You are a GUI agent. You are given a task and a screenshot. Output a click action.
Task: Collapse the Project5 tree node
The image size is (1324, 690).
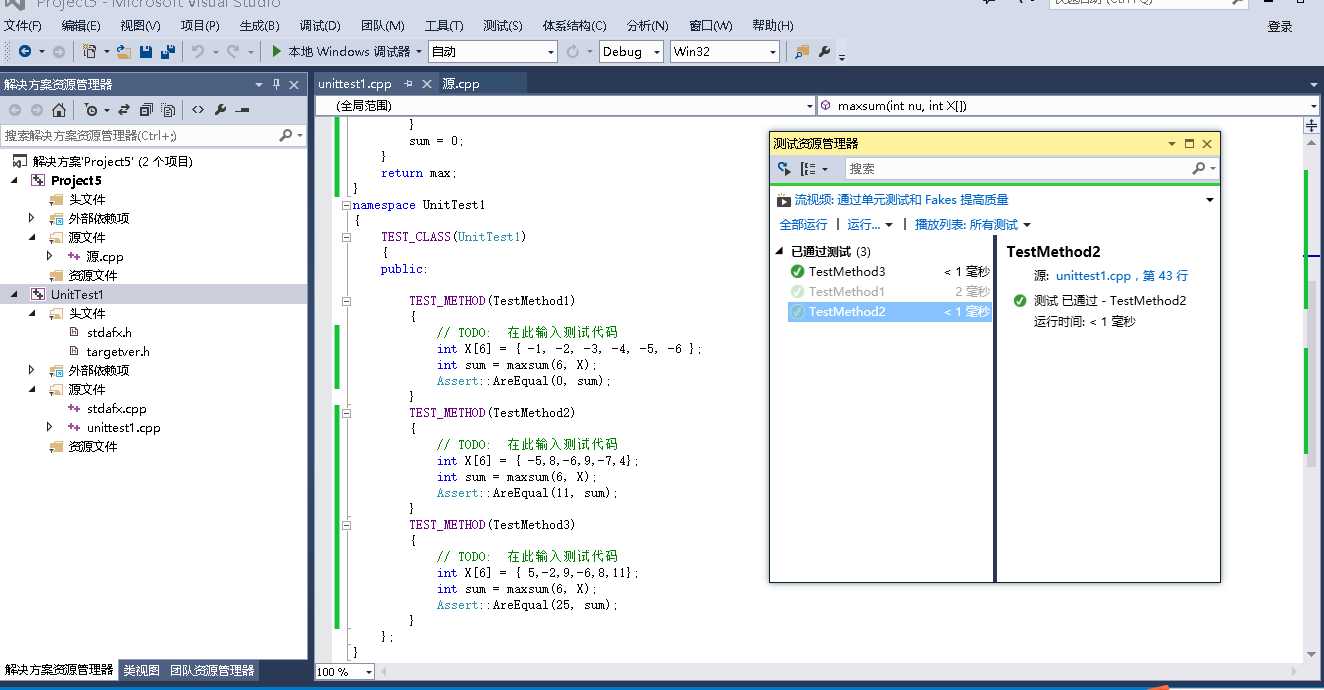coord(15,180)
